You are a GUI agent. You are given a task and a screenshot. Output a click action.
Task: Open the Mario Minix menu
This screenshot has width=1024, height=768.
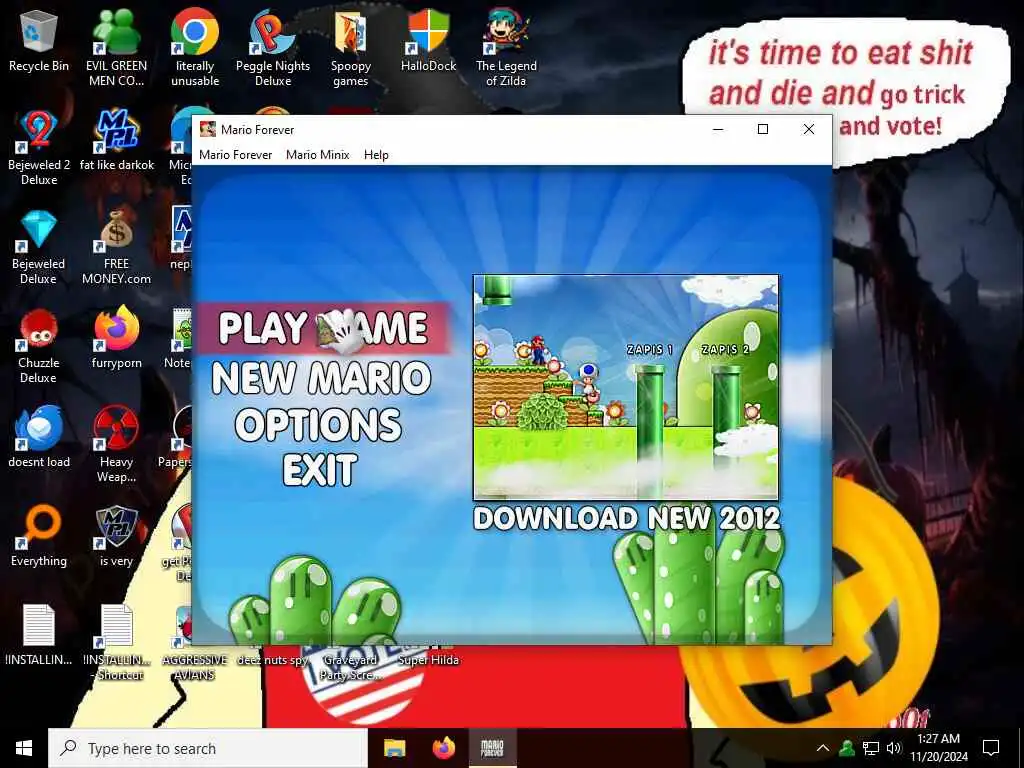pos(318,155)
